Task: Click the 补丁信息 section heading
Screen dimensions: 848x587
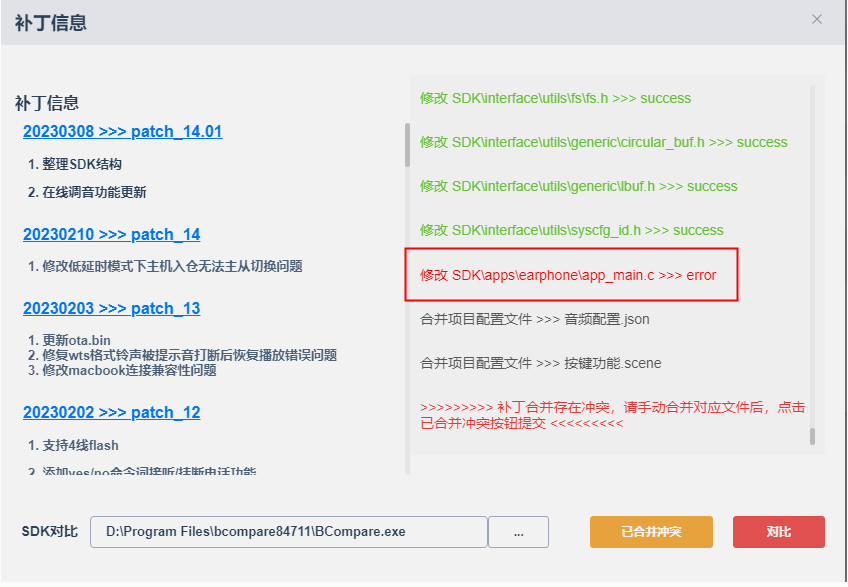Action: 47,103
